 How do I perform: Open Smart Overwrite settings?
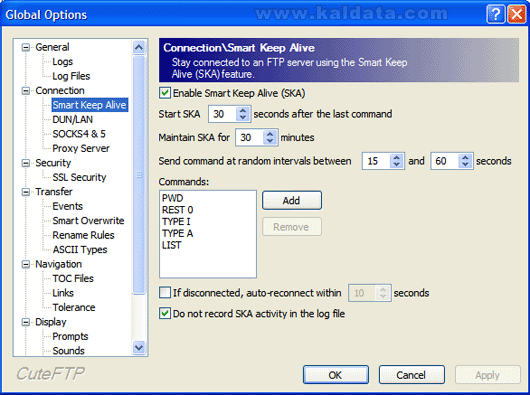(x=89, y=221)
